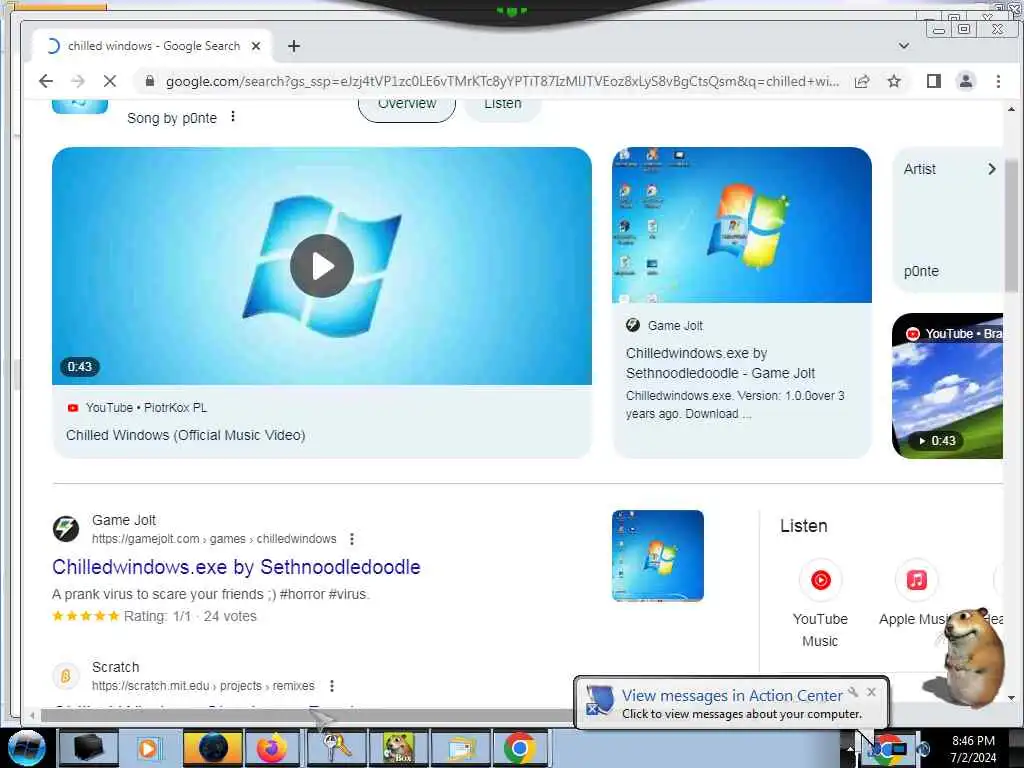Open the hamster Box taskbar app

tap(398, 748)
